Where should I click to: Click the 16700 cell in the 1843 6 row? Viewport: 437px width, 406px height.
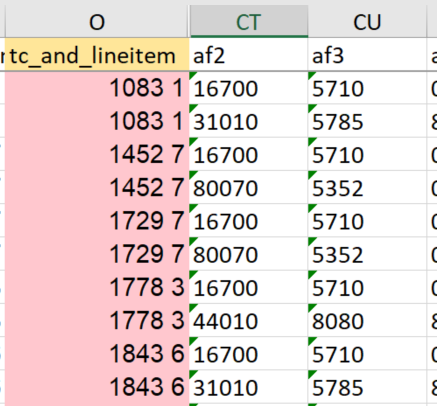[x=248, y=354]
